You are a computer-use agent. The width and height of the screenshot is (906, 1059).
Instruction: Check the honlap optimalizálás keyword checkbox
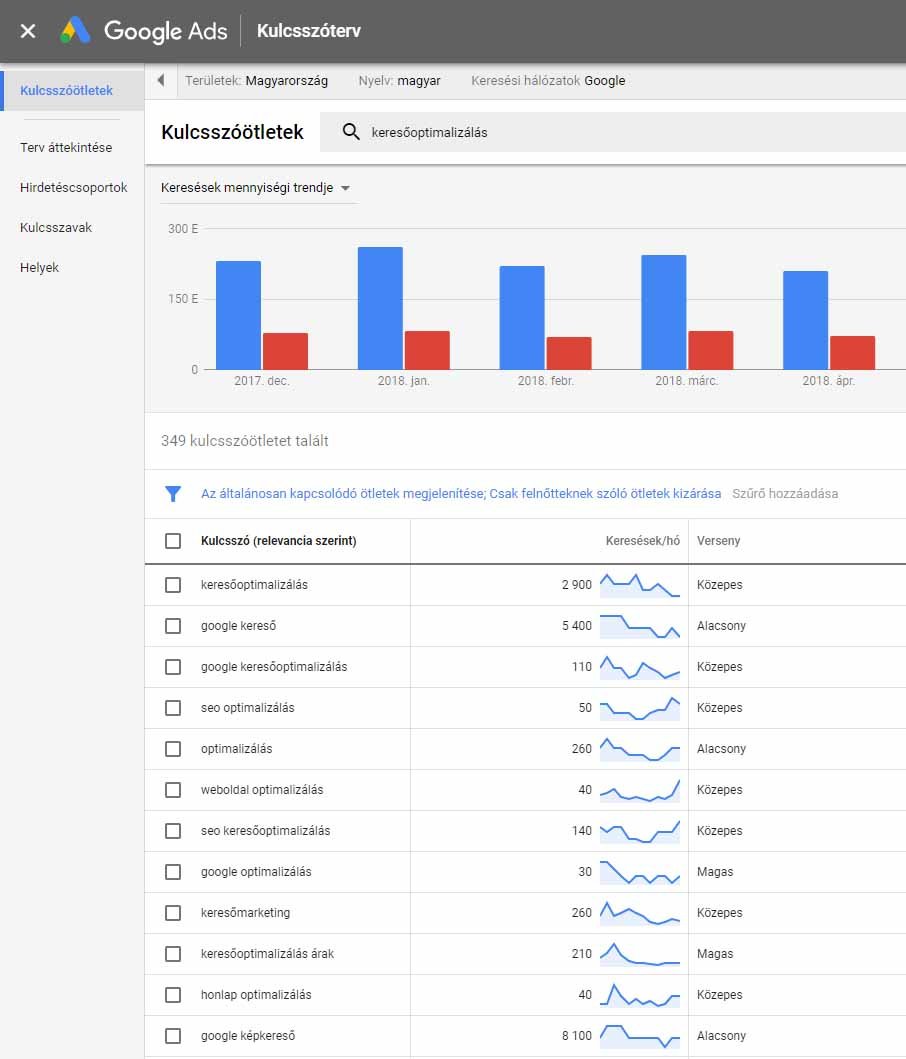(171, 994)
